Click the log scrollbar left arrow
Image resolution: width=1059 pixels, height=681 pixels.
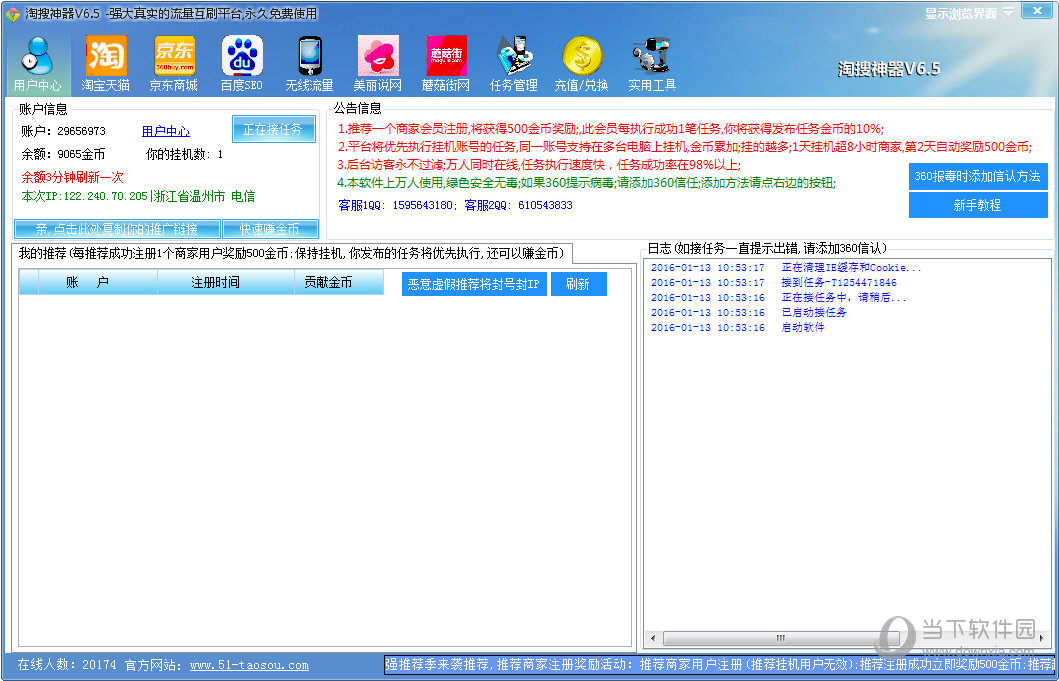click(x=652, y=638)
